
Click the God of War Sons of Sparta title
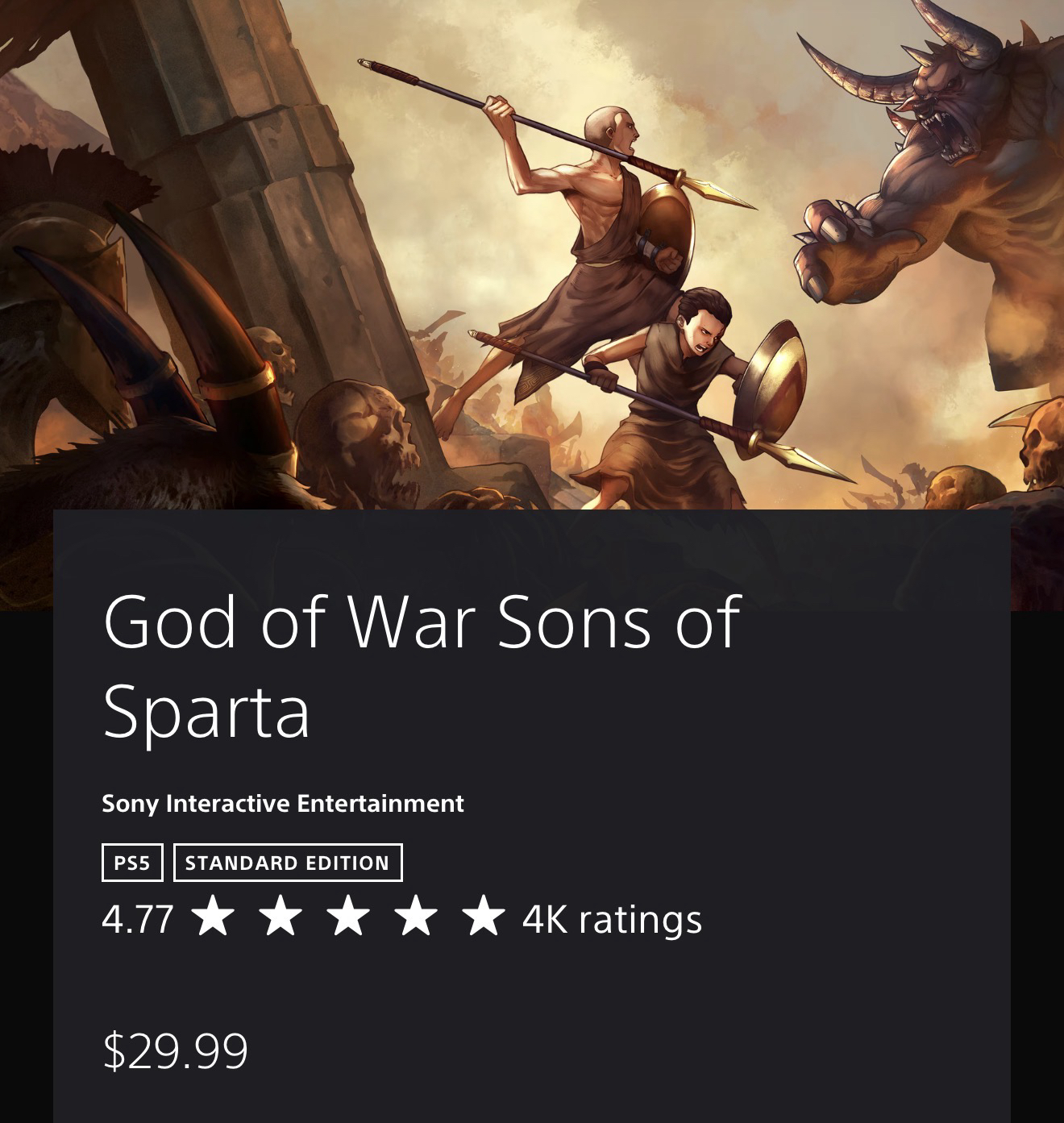[421, 665]
